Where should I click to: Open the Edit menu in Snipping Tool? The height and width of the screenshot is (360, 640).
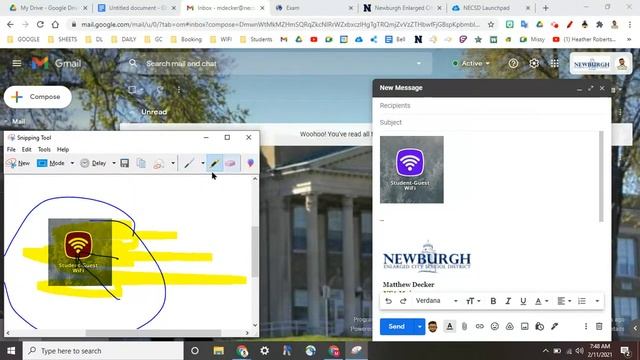27,149
